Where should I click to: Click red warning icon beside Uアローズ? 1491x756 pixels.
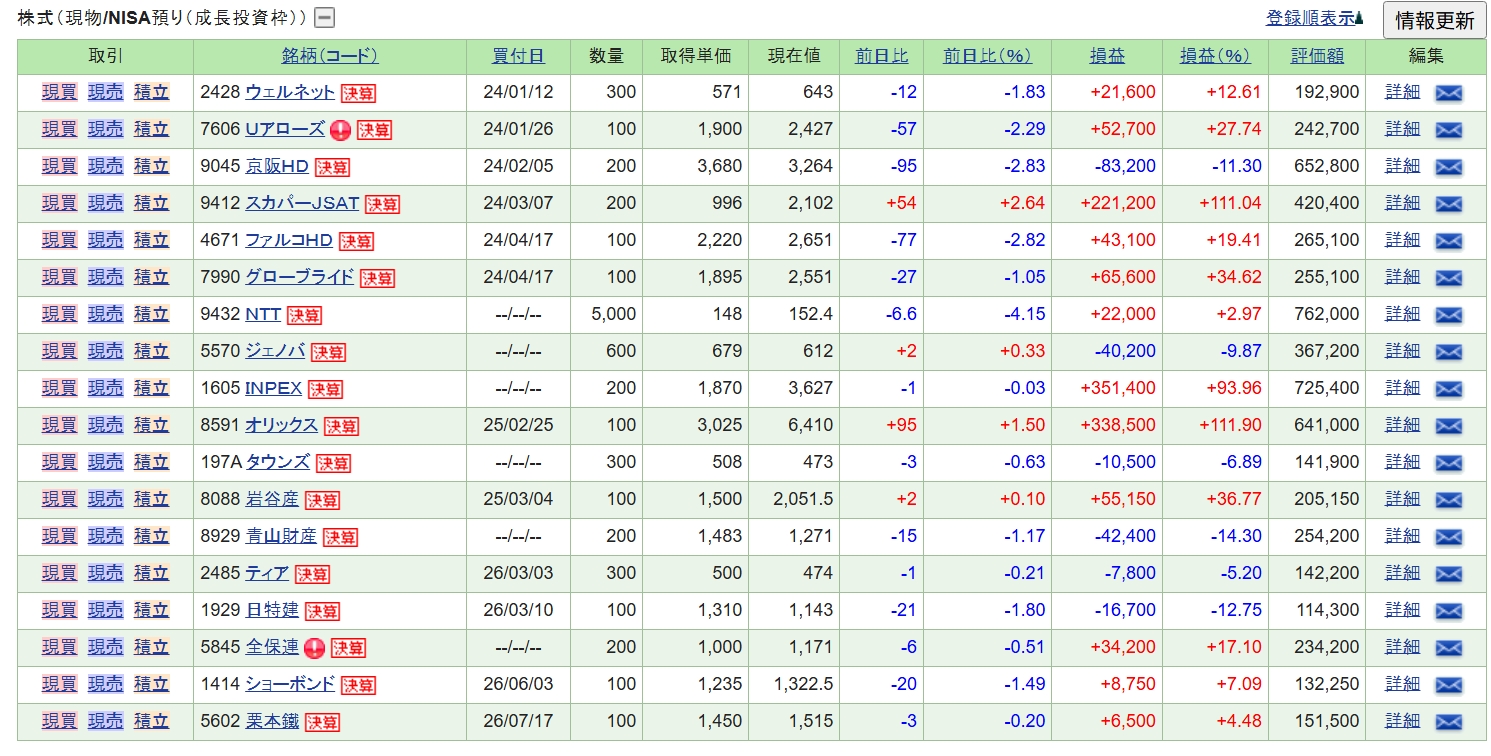[x=340, y=130]
